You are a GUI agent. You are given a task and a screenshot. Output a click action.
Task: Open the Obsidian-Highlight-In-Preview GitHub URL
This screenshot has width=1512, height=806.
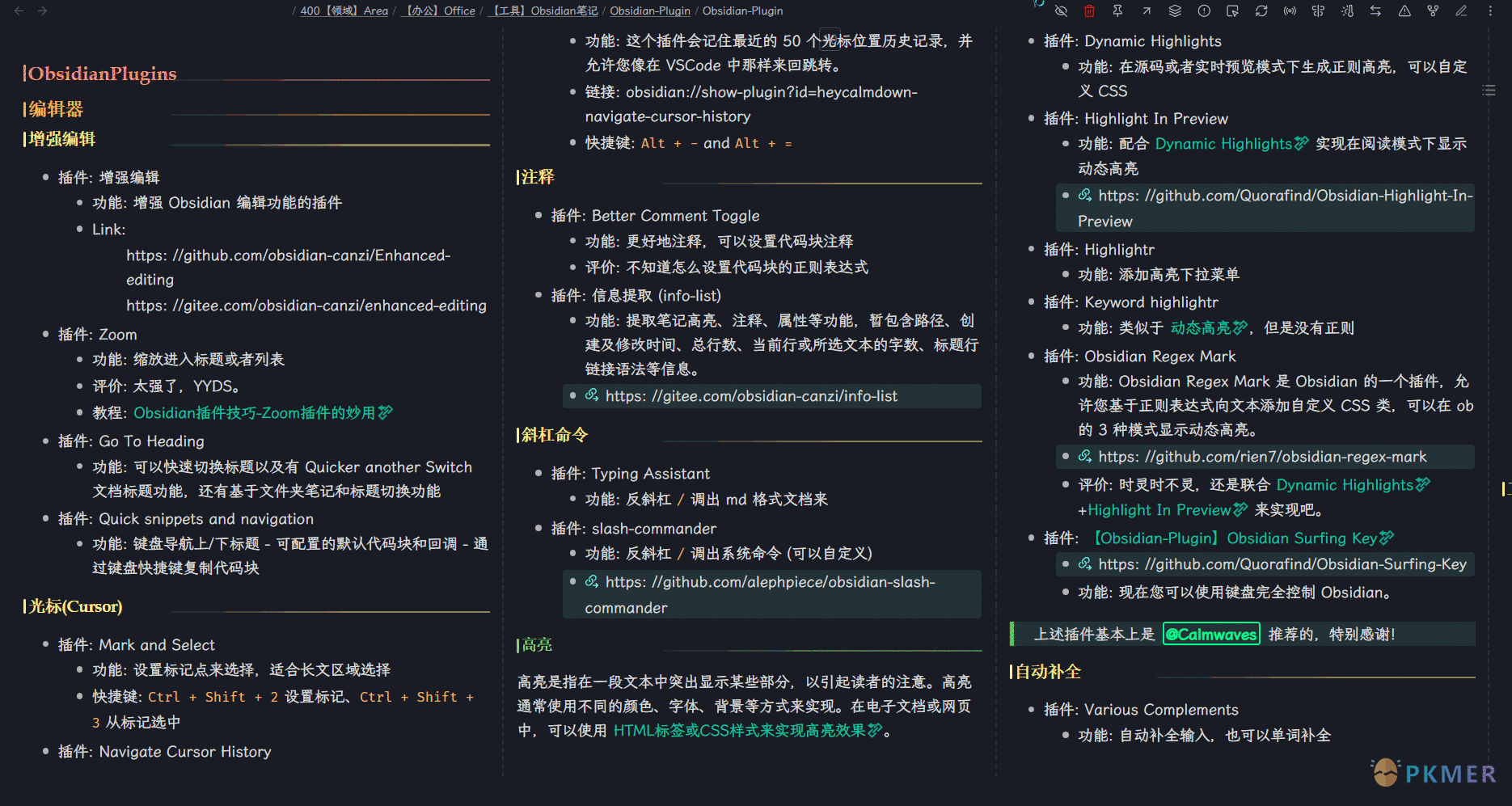[1275, 208]
